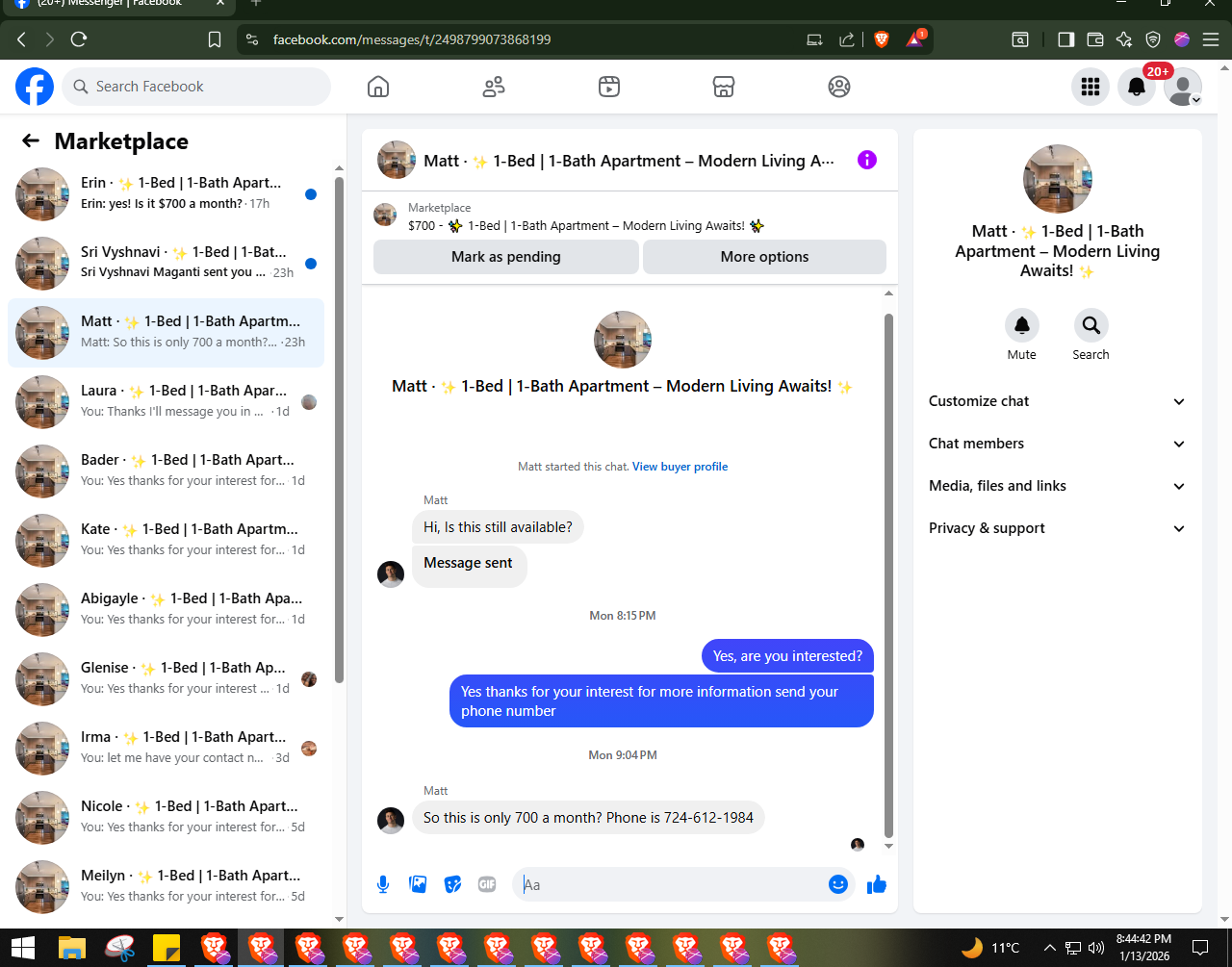Open the Windows Start button

tap(23, 948)
